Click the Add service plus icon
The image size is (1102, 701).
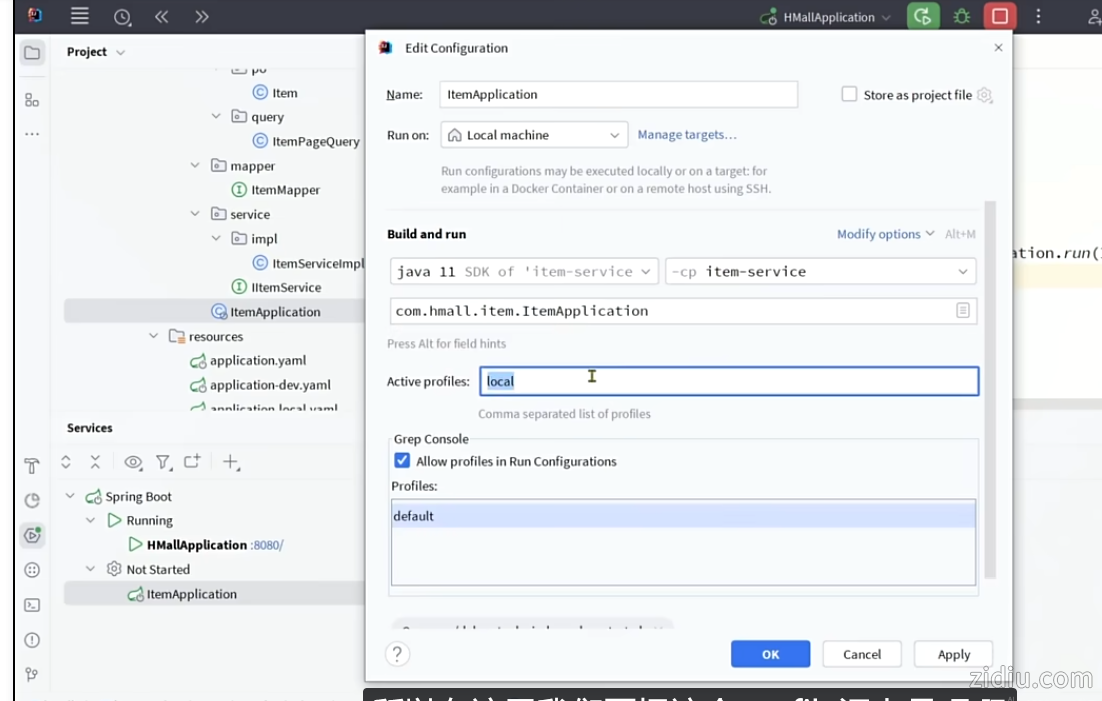pos(230,462)
